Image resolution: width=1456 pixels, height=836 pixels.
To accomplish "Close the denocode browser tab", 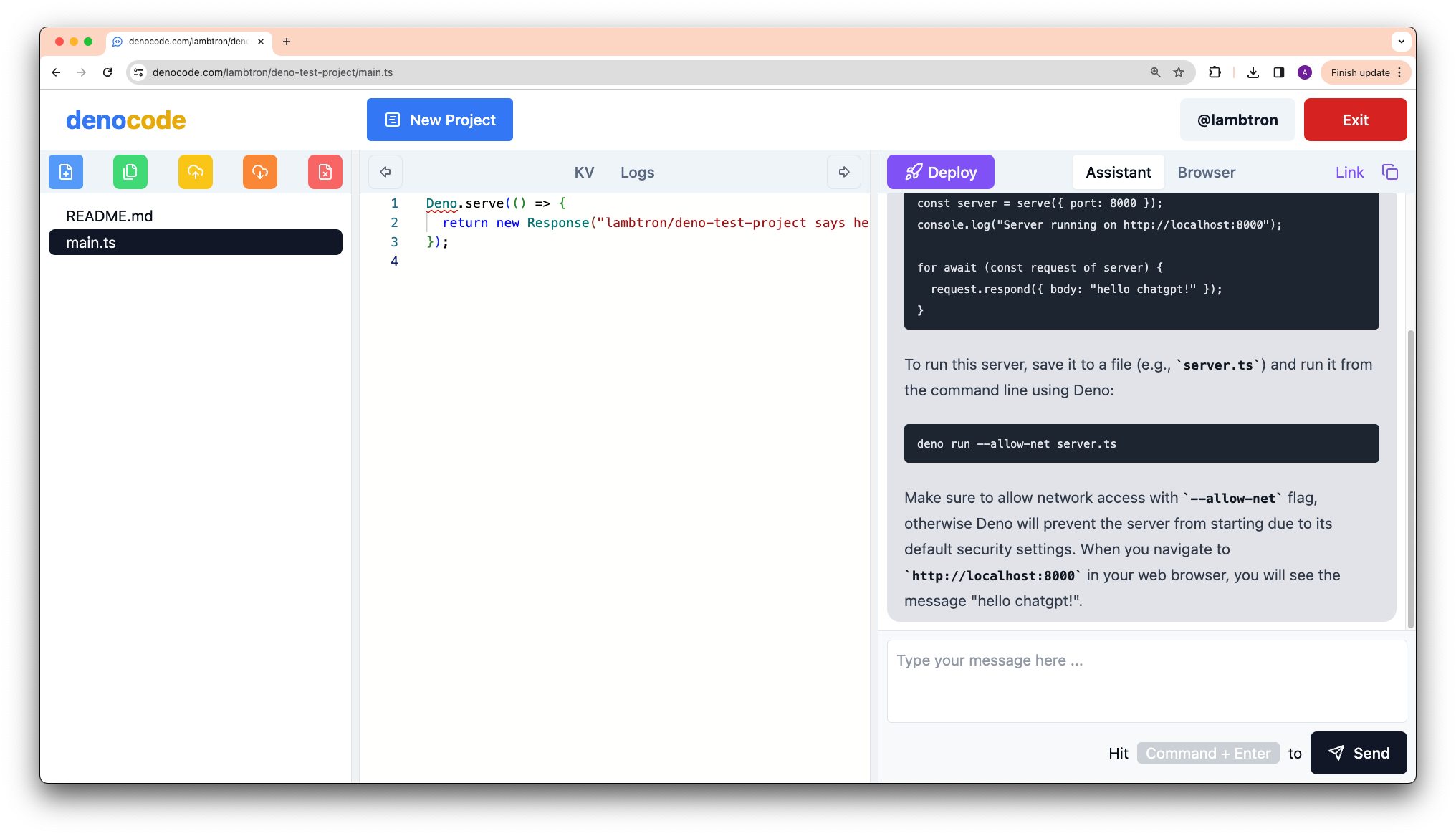I will (x=261, y=42).
